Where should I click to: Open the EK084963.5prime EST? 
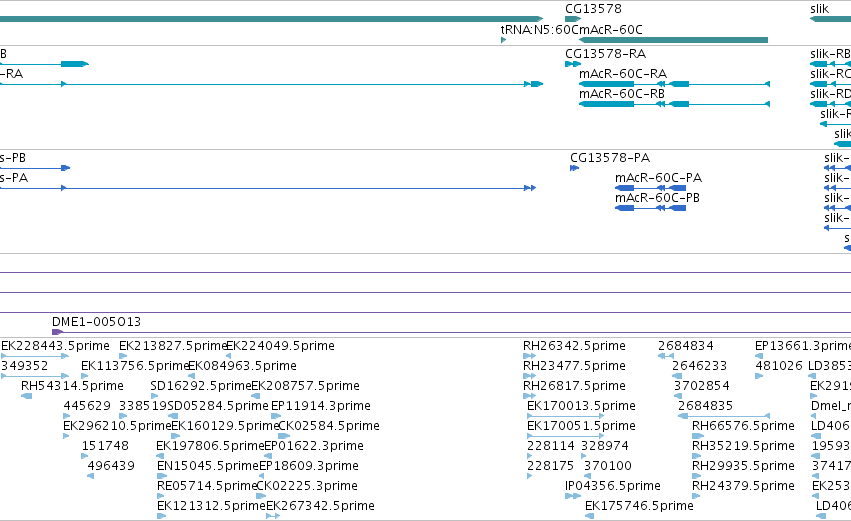(x=242, y=366)
